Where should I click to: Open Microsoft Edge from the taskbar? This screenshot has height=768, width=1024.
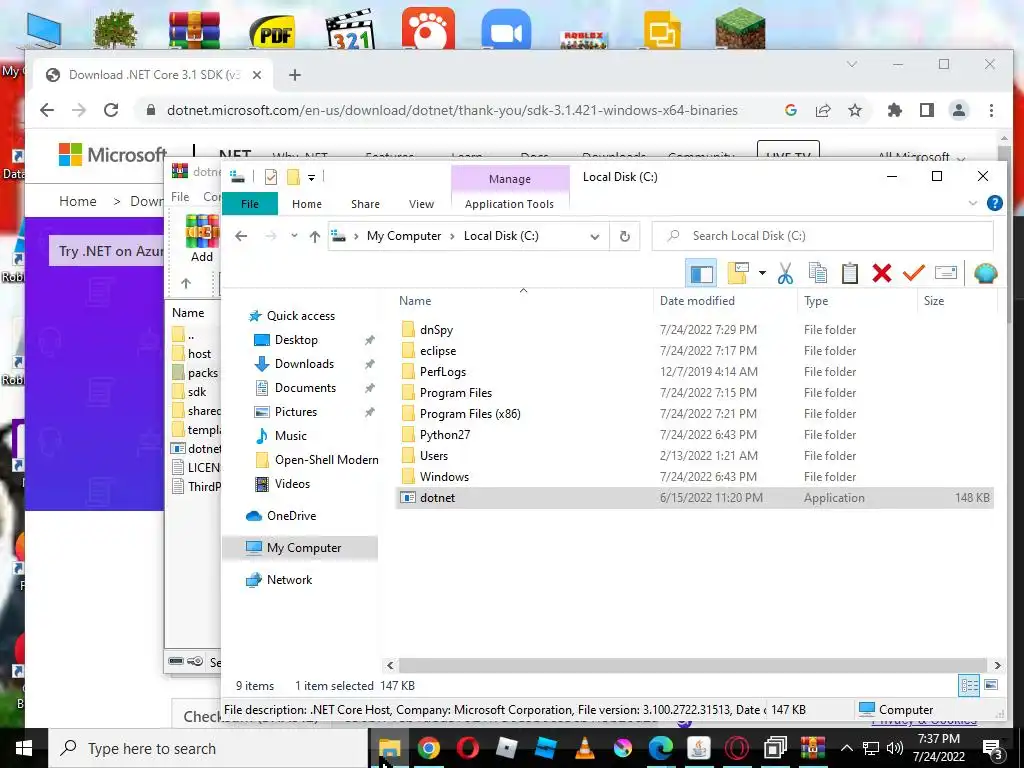(660, 748)
